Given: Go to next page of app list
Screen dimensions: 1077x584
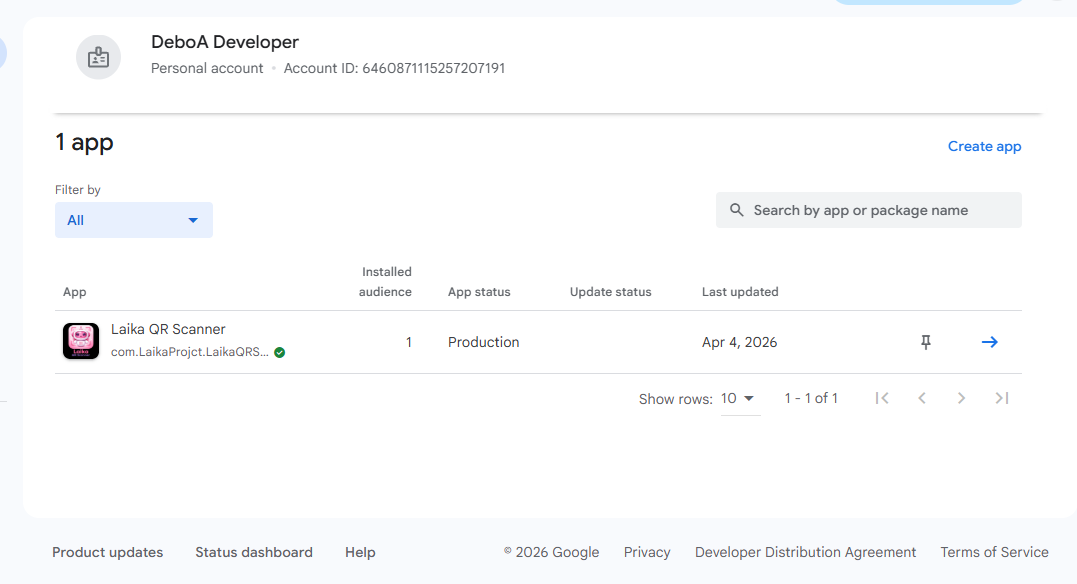Looking at the screenshot, I should (x=962, y=398).
